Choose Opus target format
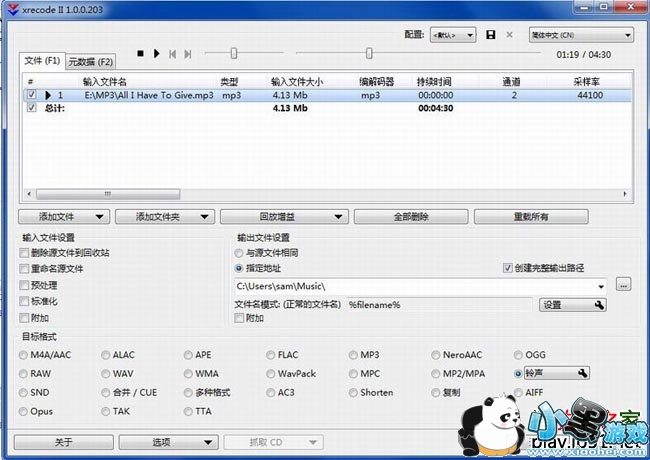The image size is (650, 460). [x=23, y=412]
